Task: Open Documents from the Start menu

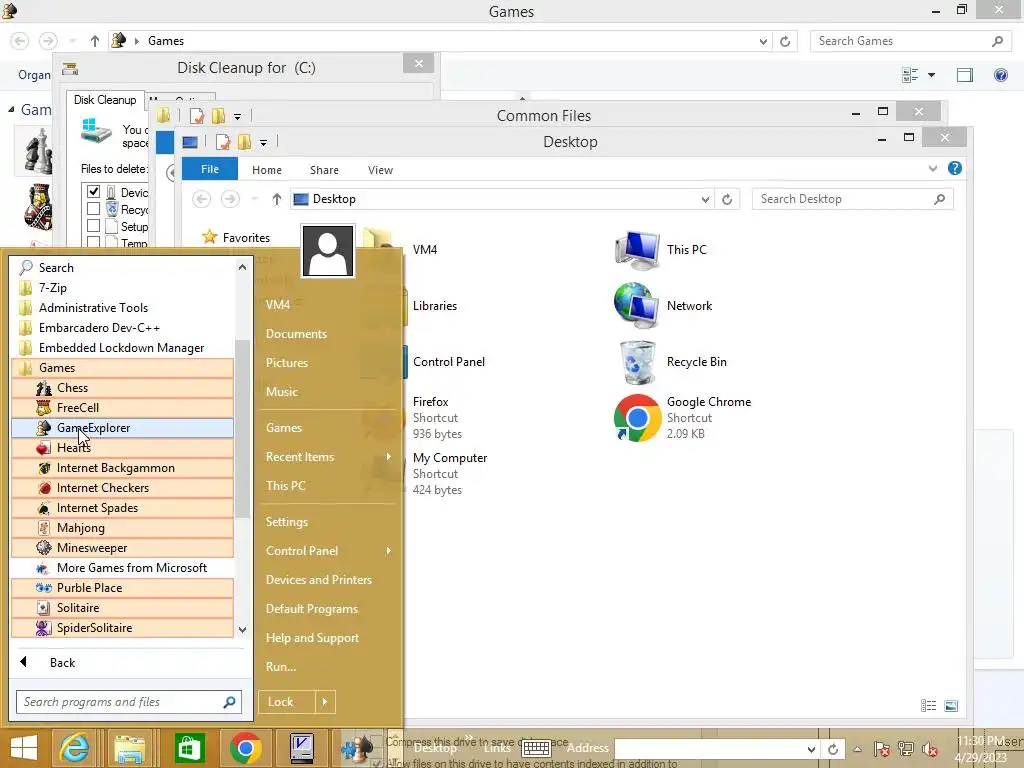Action: pos(296,334)
